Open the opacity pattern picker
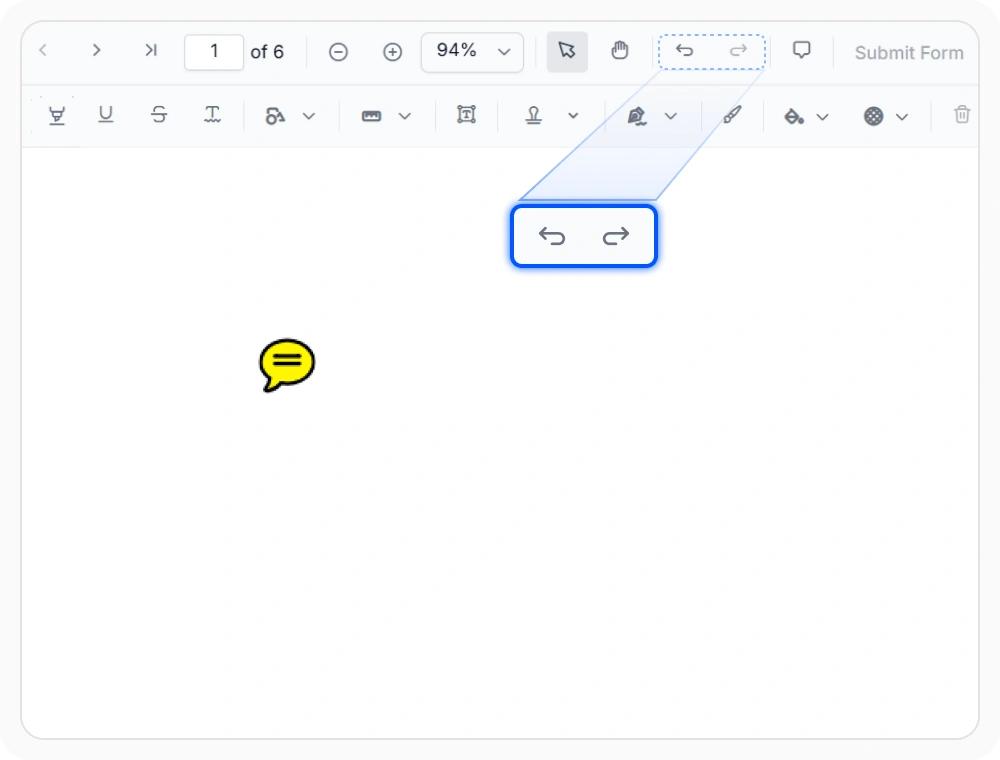The image size is (1000, 760). click(x=874, y=116)
